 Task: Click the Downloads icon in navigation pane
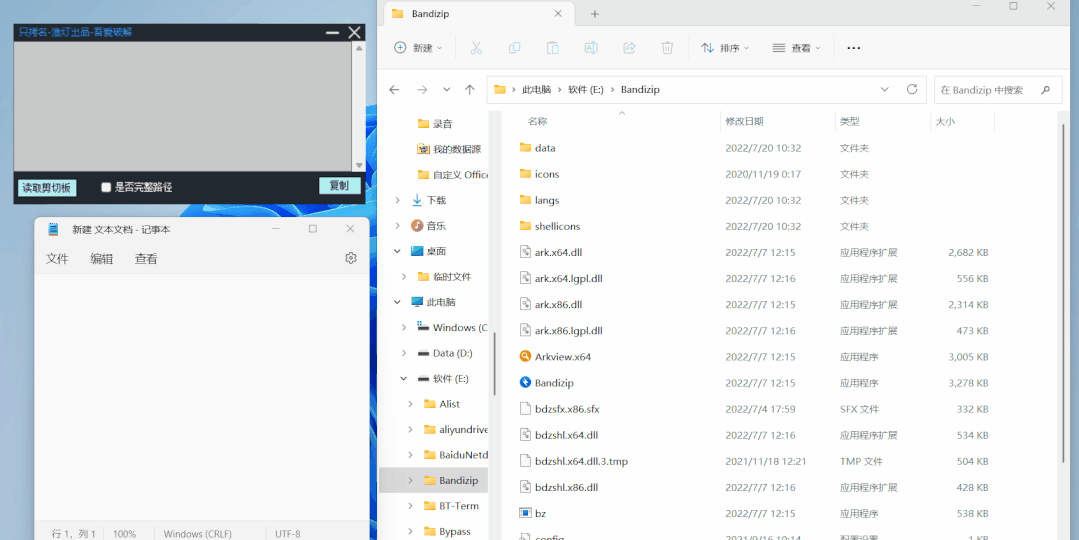[x=417, y=200]
